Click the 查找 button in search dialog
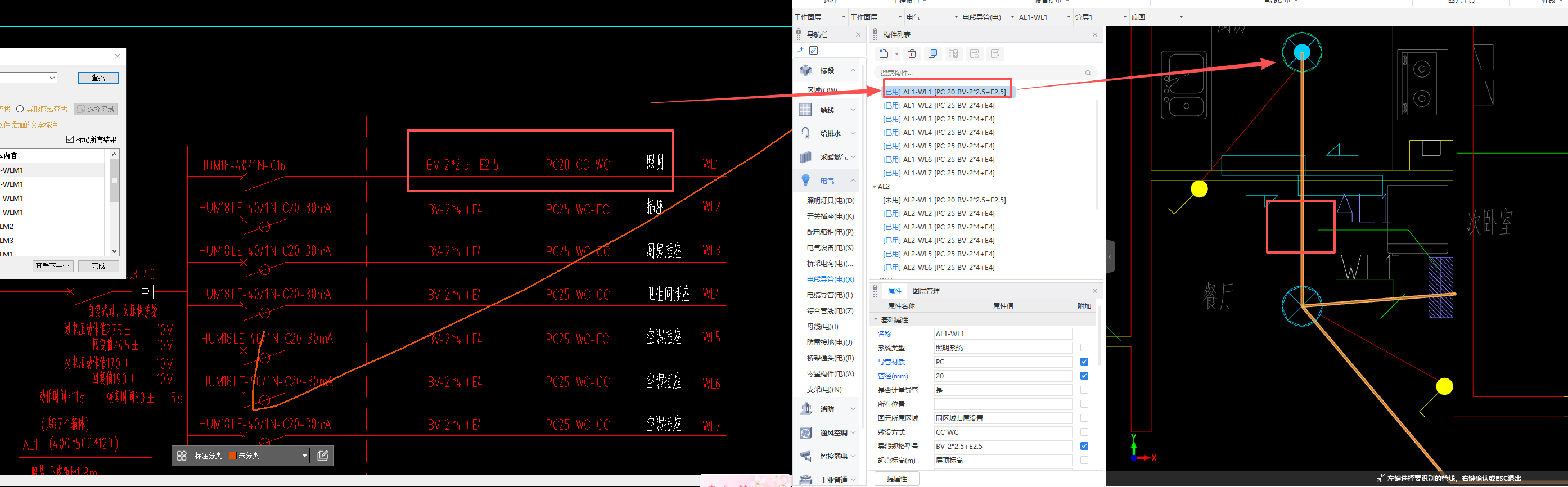This screenshot has height=487, width=1568. point(98,78)
